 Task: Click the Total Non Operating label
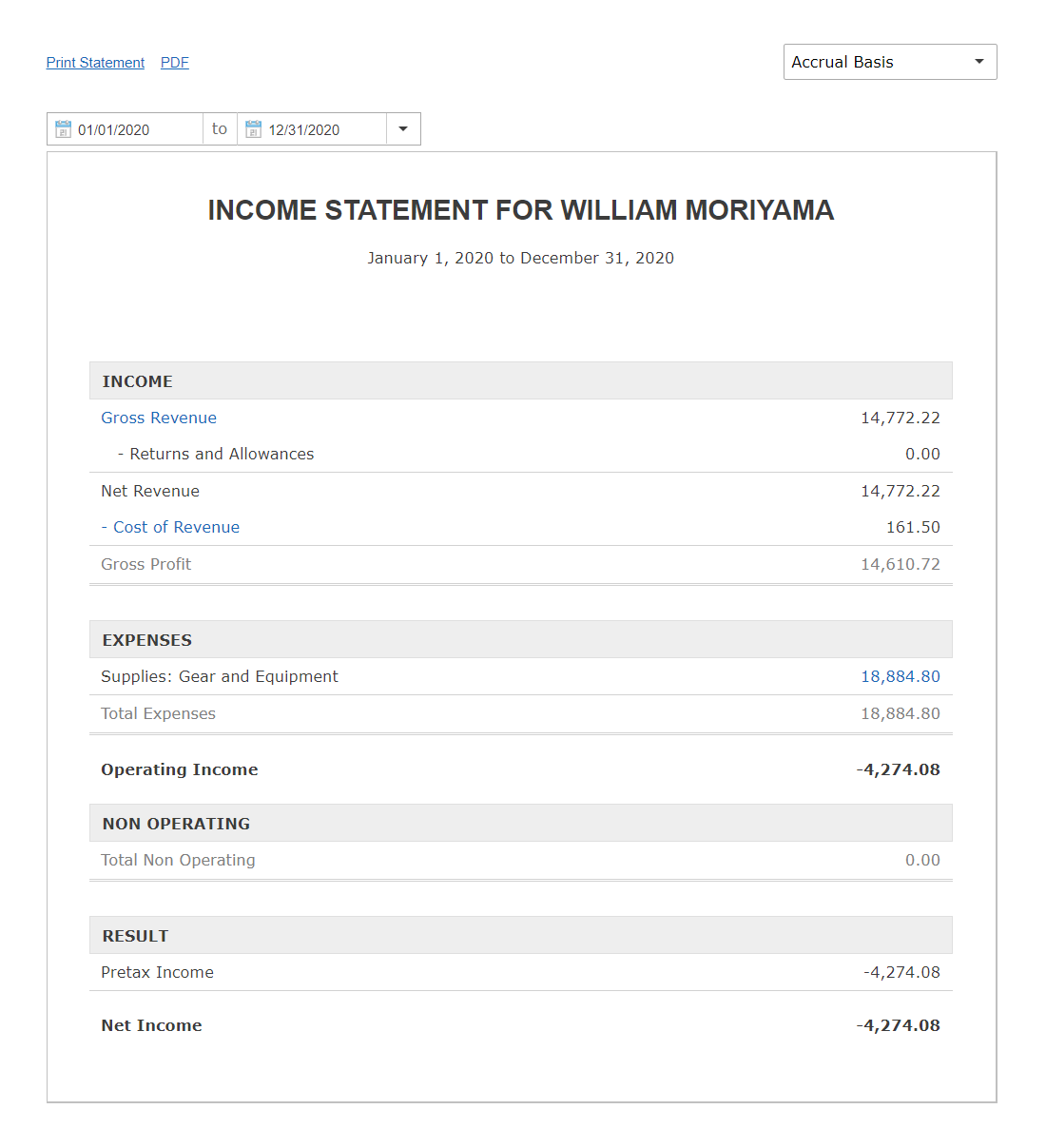click(x=178, y=860)
